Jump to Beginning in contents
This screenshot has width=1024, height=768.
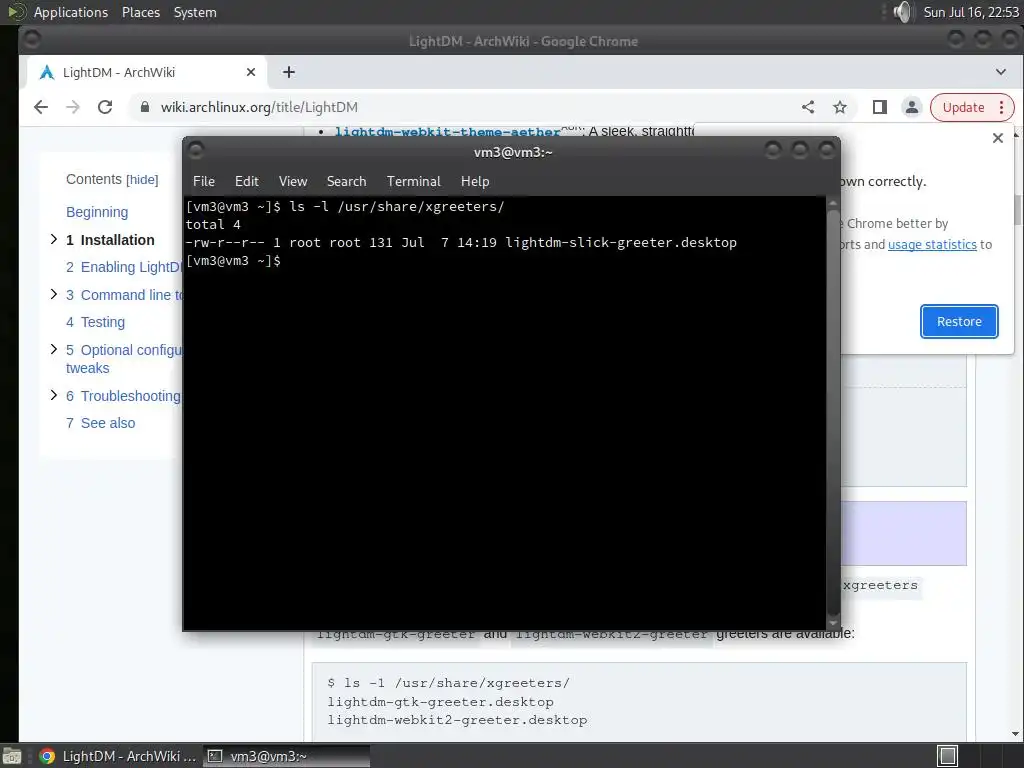[x=97, y=212]
